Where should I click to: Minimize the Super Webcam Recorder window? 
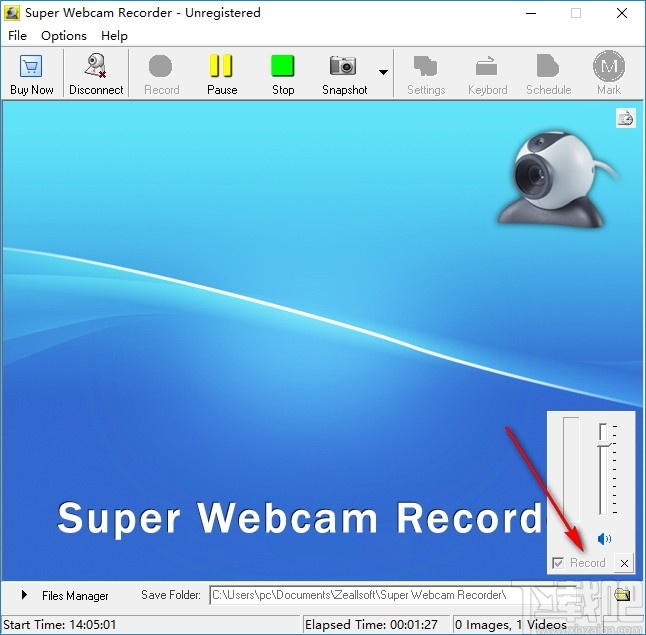531,13
